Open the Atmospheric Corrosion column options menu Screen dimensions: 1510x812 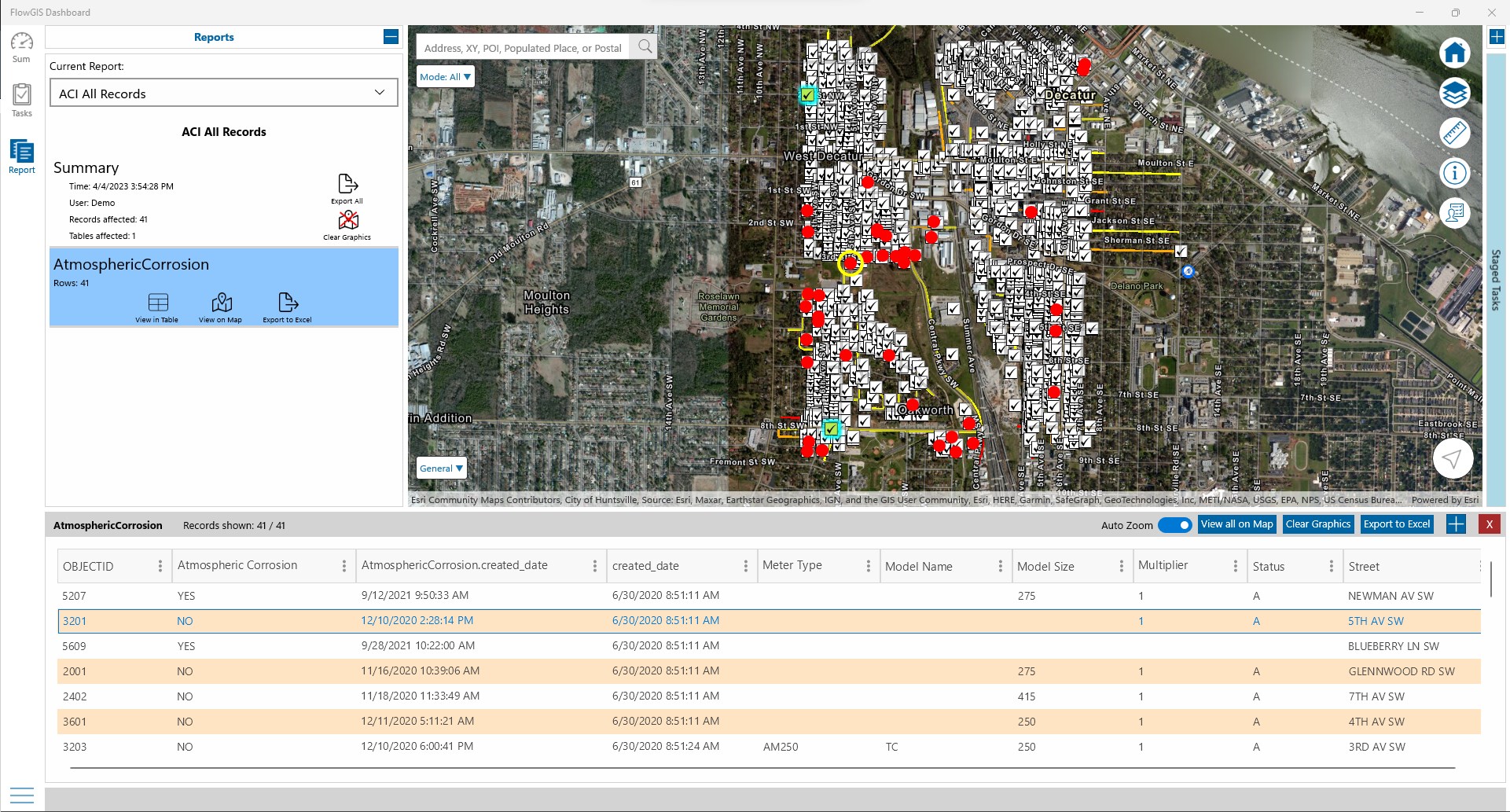[x=344, y=566]
